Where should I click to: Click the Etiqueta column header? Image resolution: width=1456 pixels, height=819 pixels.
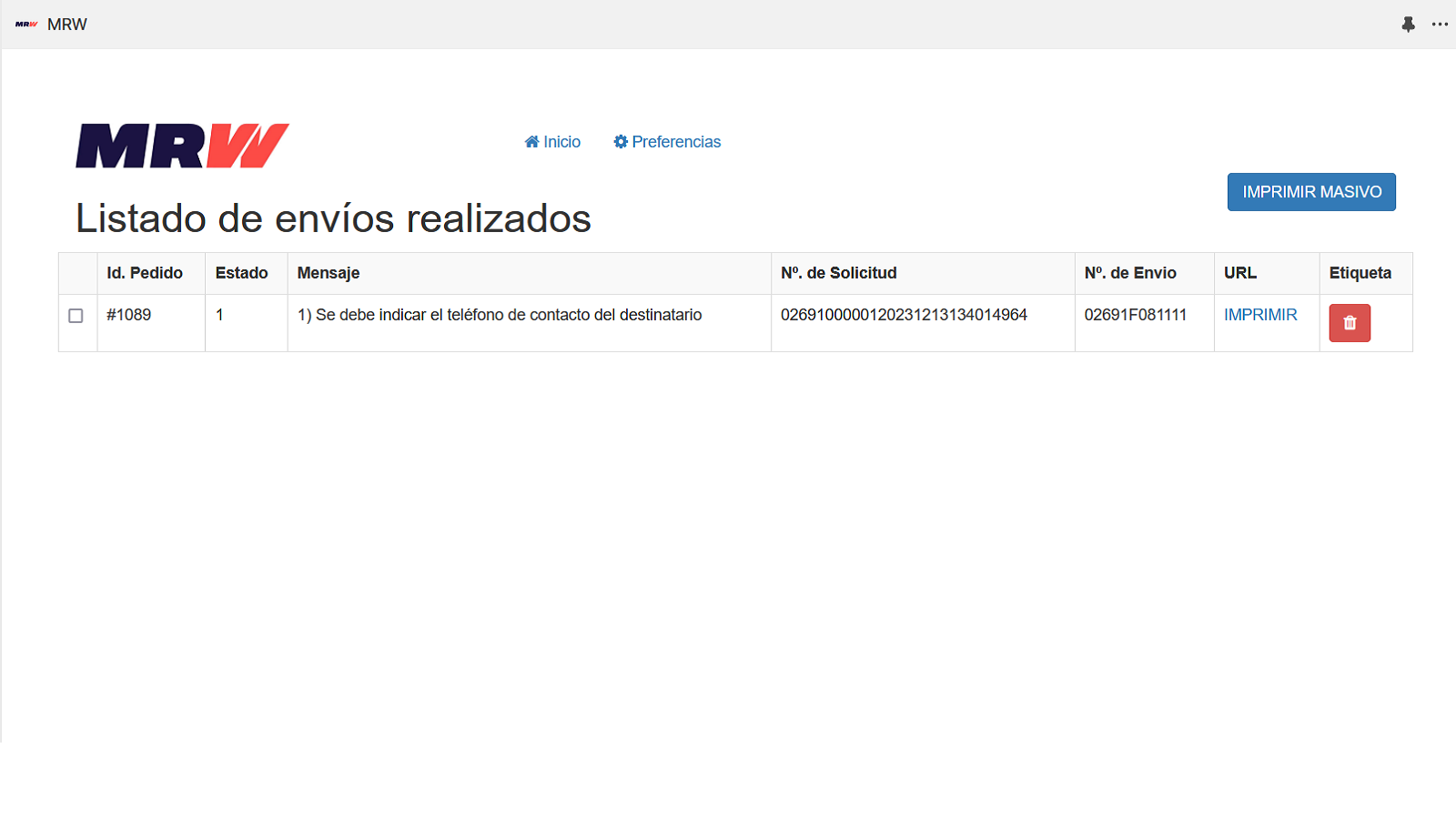[1360, 273]
